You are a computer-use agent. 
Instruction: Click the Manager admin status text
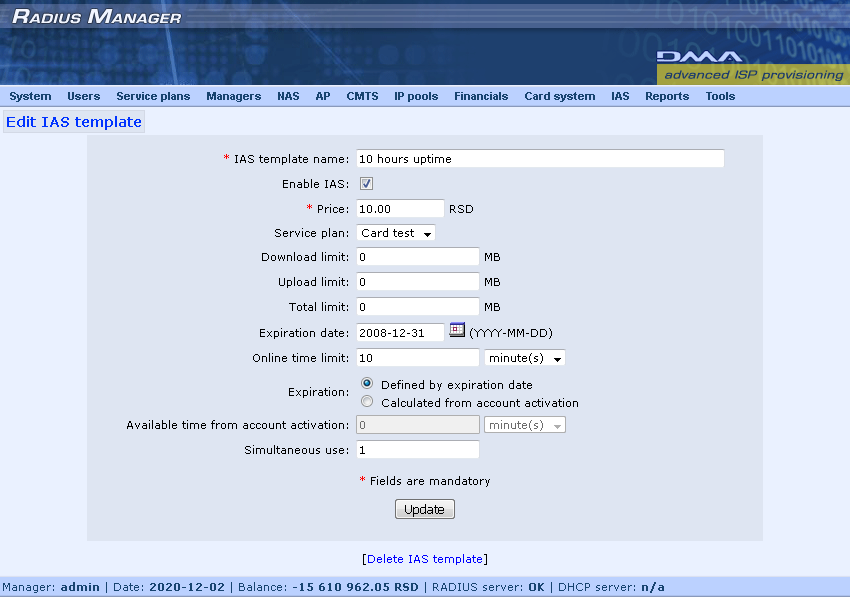51,587
